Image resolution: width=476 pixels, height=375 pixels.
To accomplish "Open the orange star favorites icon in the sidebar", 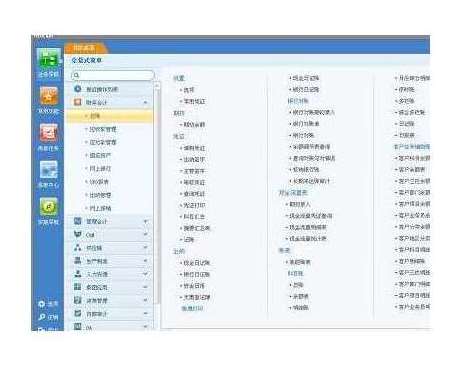I will pyautogui.click(x=49, y=96).
